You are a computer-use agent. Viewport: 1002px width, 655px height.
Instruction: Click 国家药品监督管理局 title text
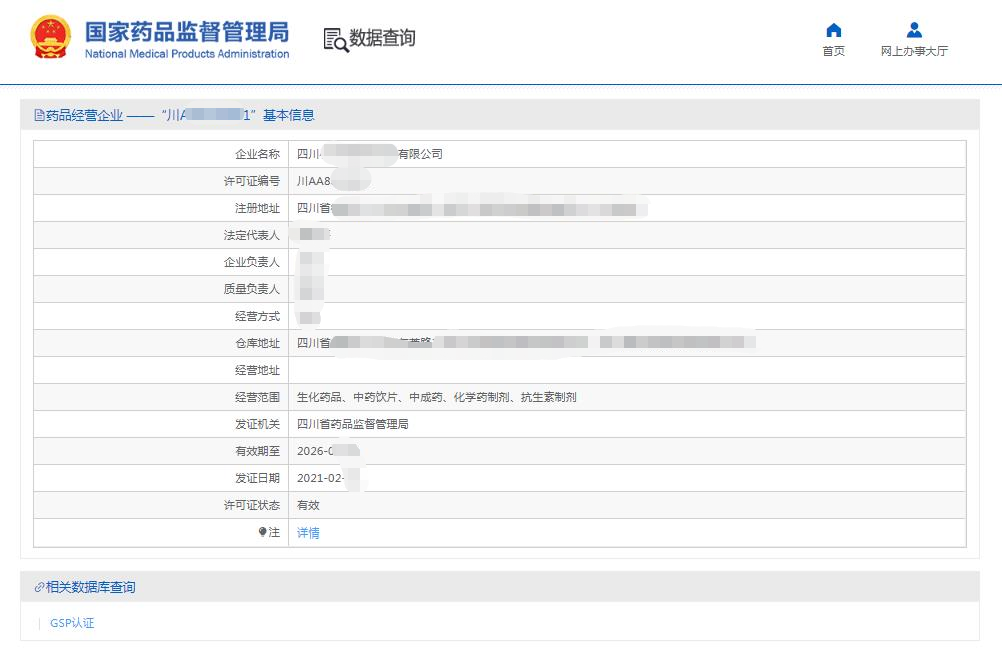186,31
